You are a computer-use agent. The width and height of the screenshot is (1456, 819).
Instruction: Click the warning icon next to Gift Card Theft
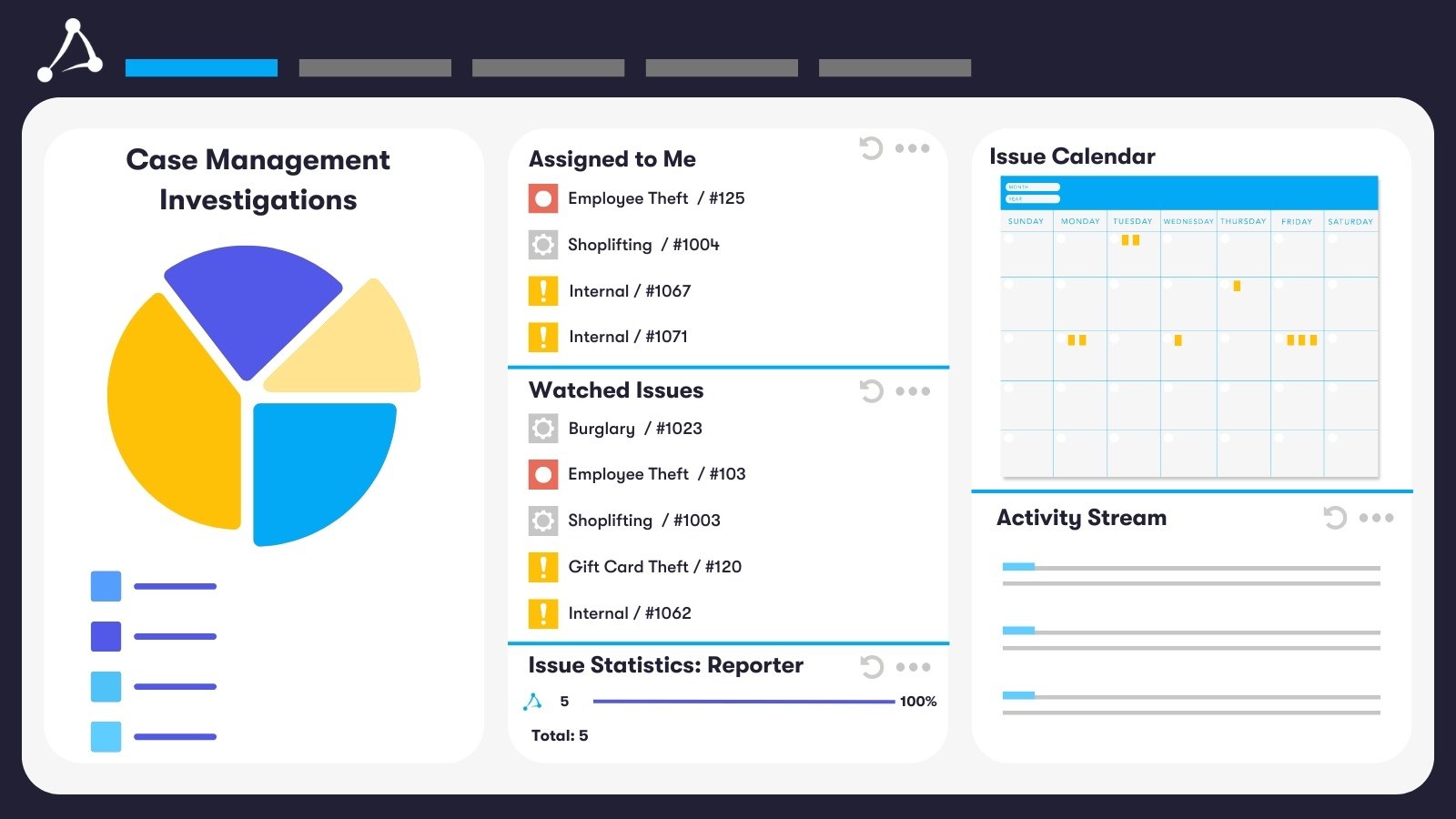click(x=542, y=567)
